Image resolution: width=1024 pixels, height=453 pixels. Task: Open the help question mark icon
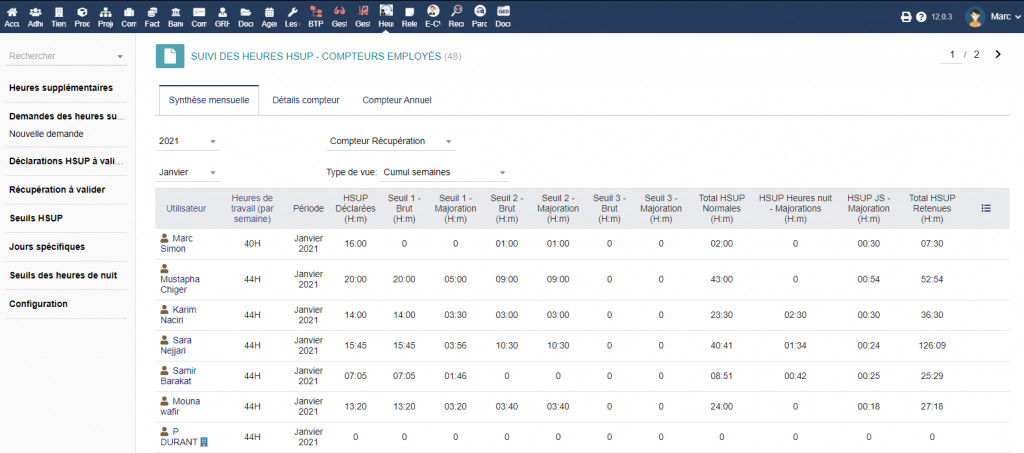(x=921, y=17)
